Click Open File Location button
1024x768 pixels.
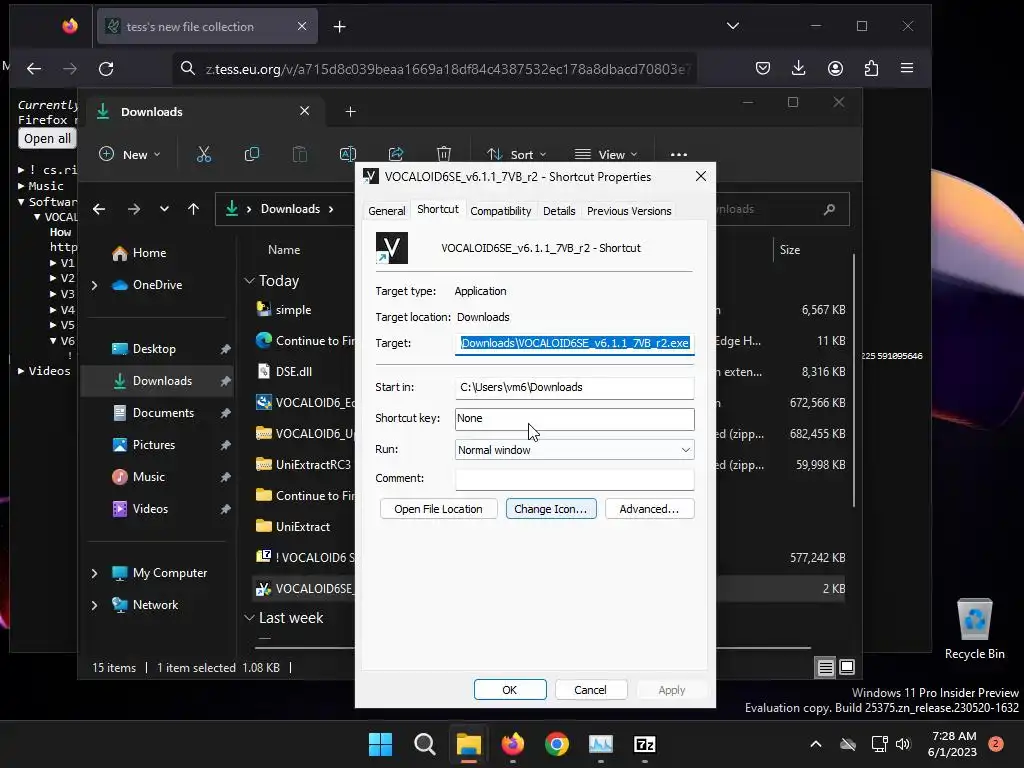coord(438,509)
